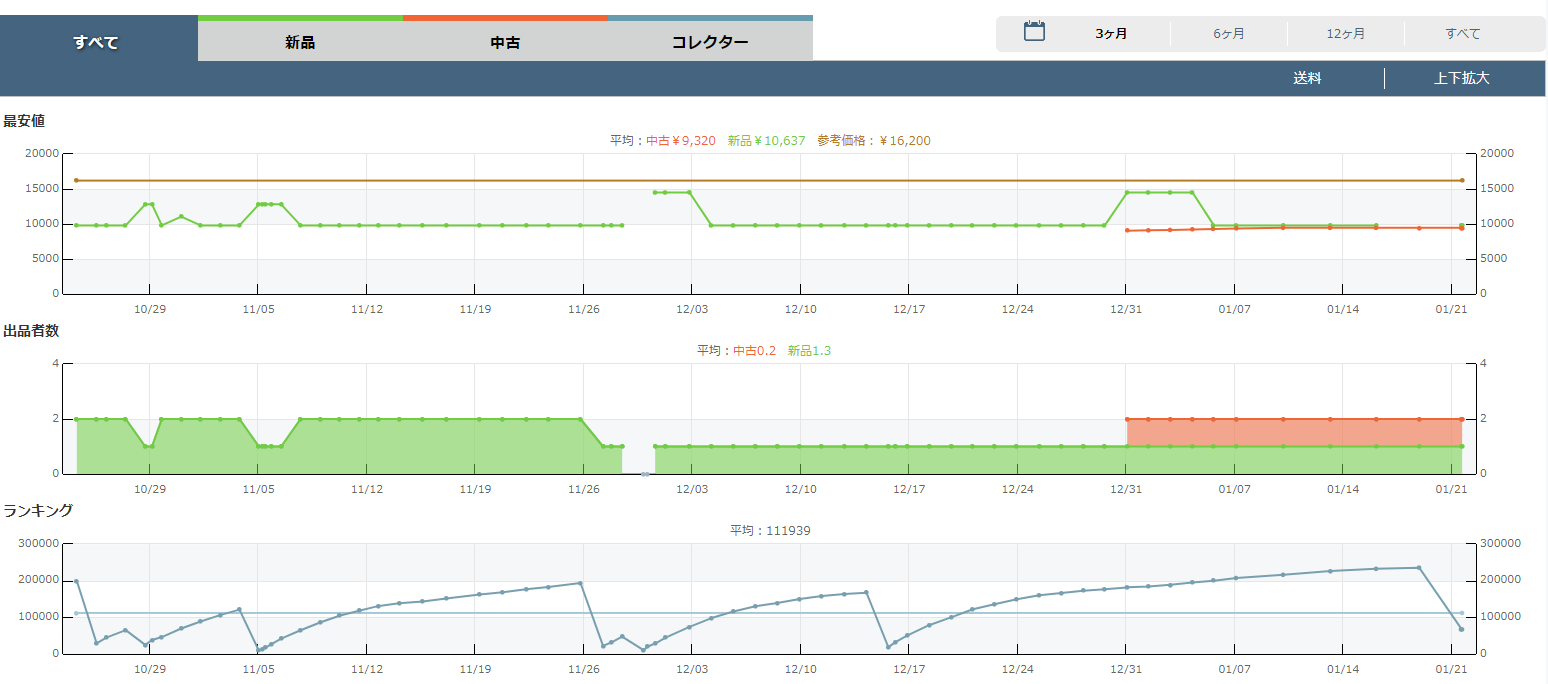Click the 中古 ¥9,320 average legend
This screenshot has height=684, width=1548.
681,141
